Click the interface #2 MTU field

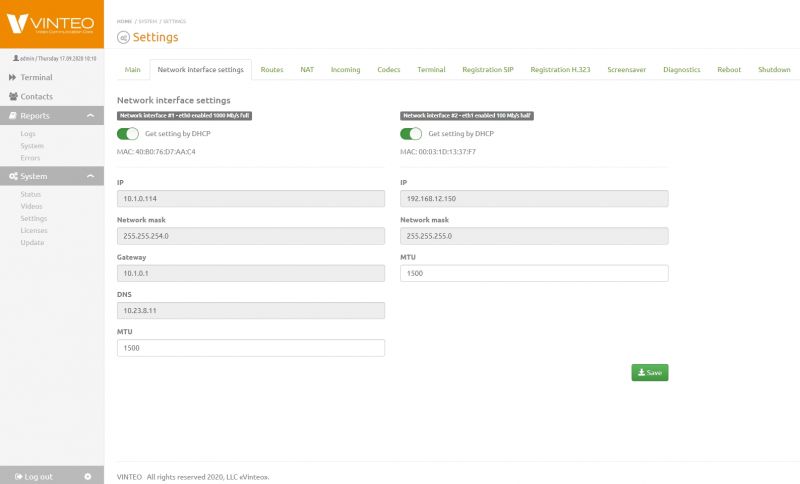pos(534,273)
